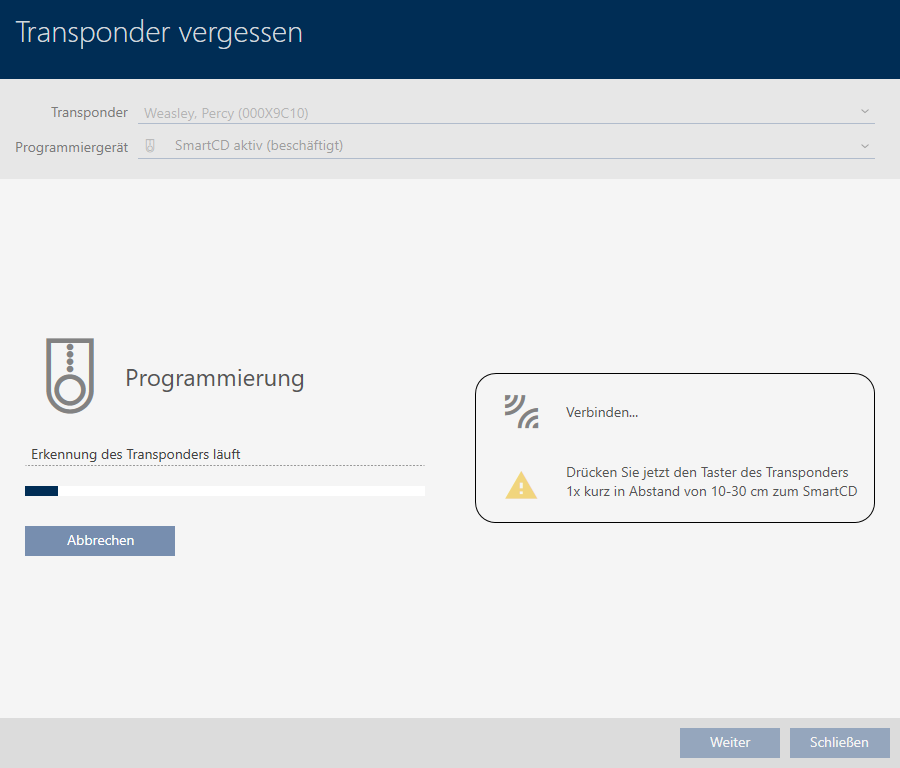Click the SmartCD device icon in the Programmiergerät field
Image resolution: width=900 pixels, height=768 pixels.
click(x=150, y=145)
